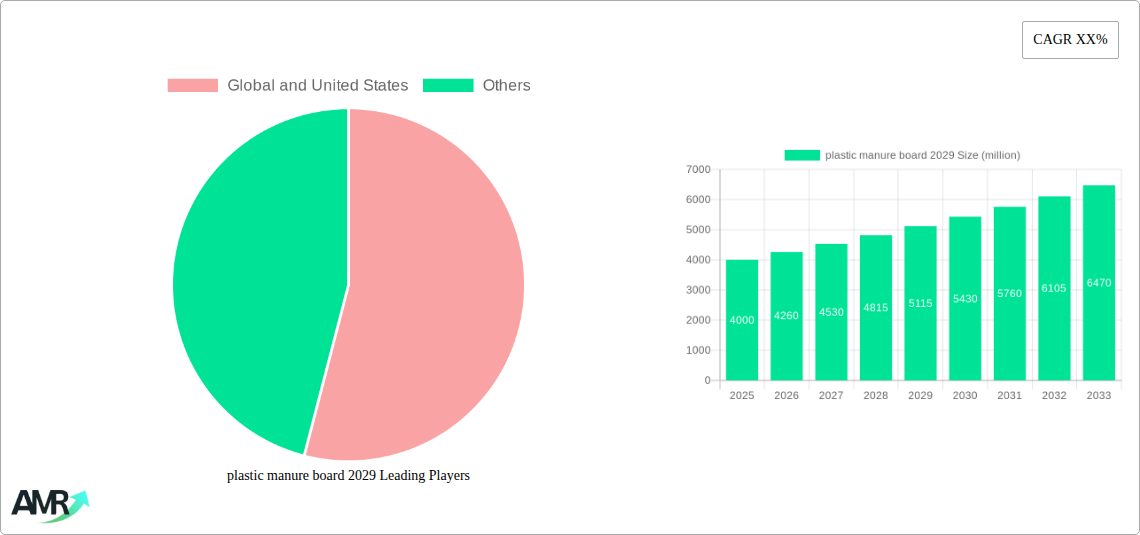Click the CAGR XX% button
The width and height of the screenshot is (1140, 535).
tap(1069, 40)
